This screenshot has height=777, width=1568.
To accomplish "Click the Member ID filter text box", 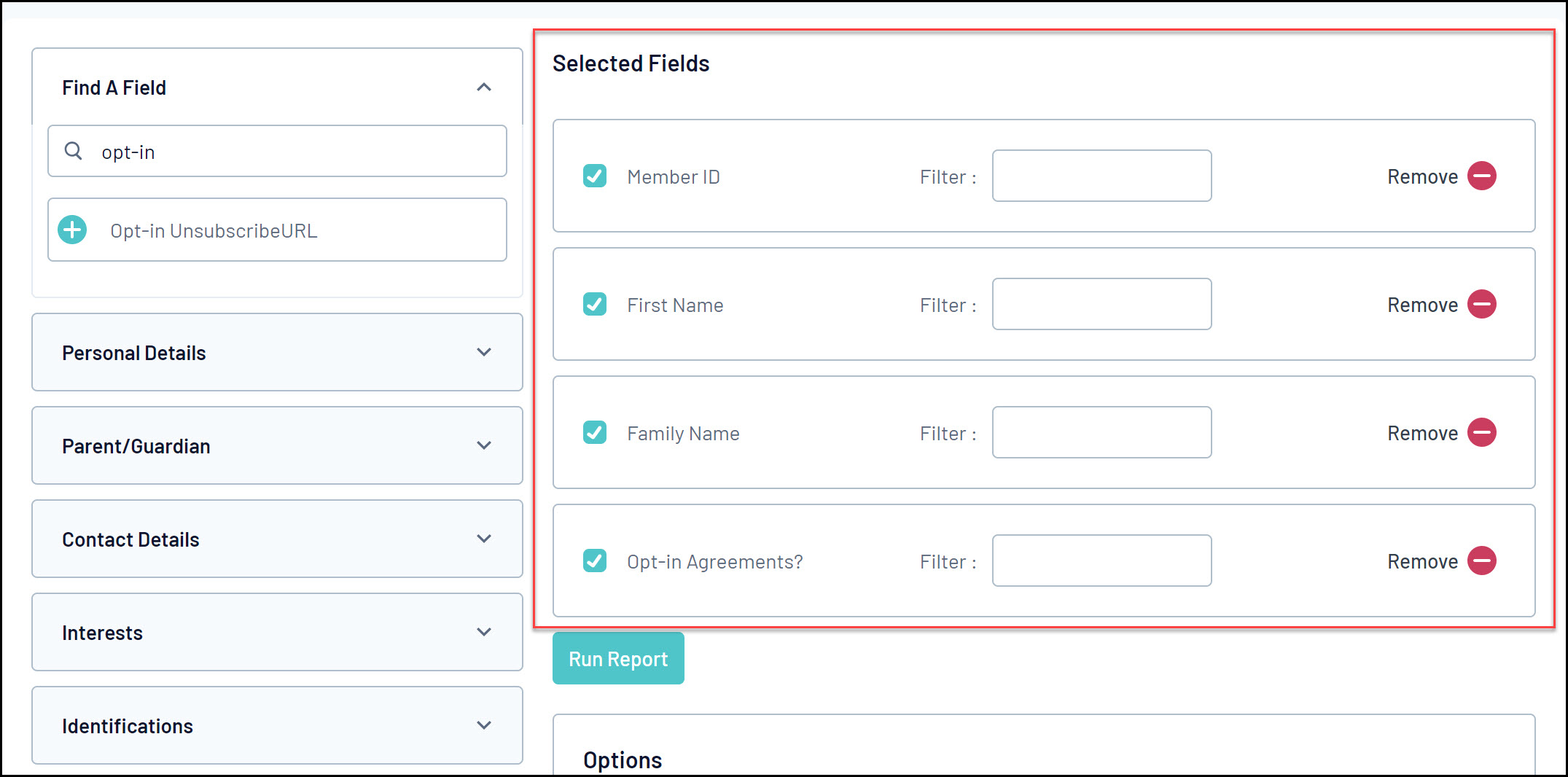I will [x=1101, y=176].
